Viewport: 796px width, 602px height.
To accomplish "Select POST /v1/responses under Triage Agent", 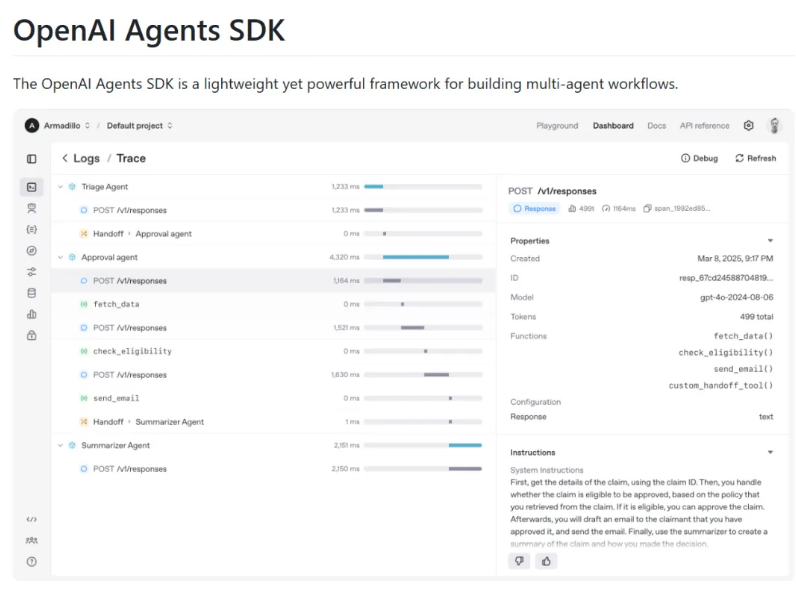I will 274,210.
